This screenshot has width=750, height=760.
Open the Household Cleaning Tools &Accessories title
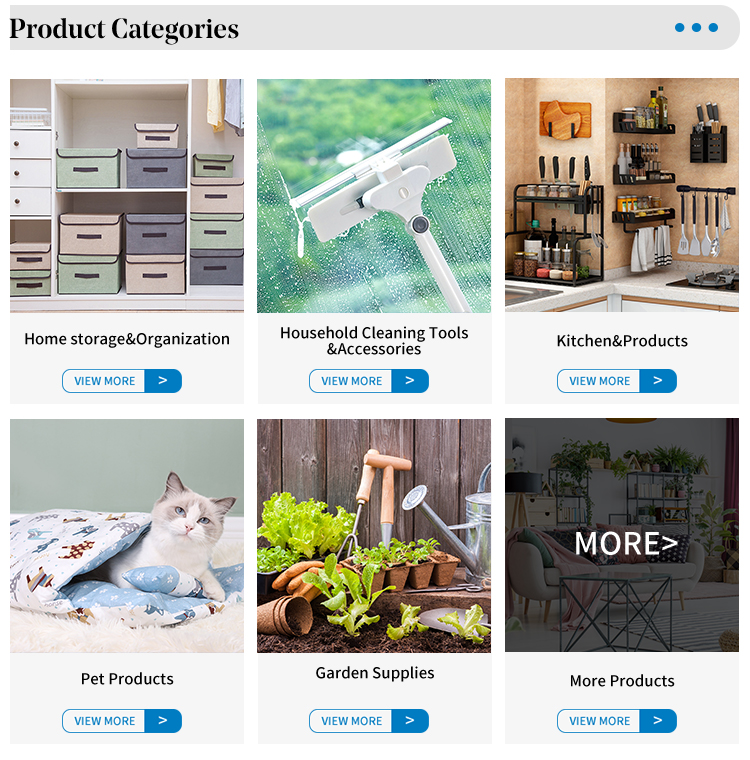374,341
